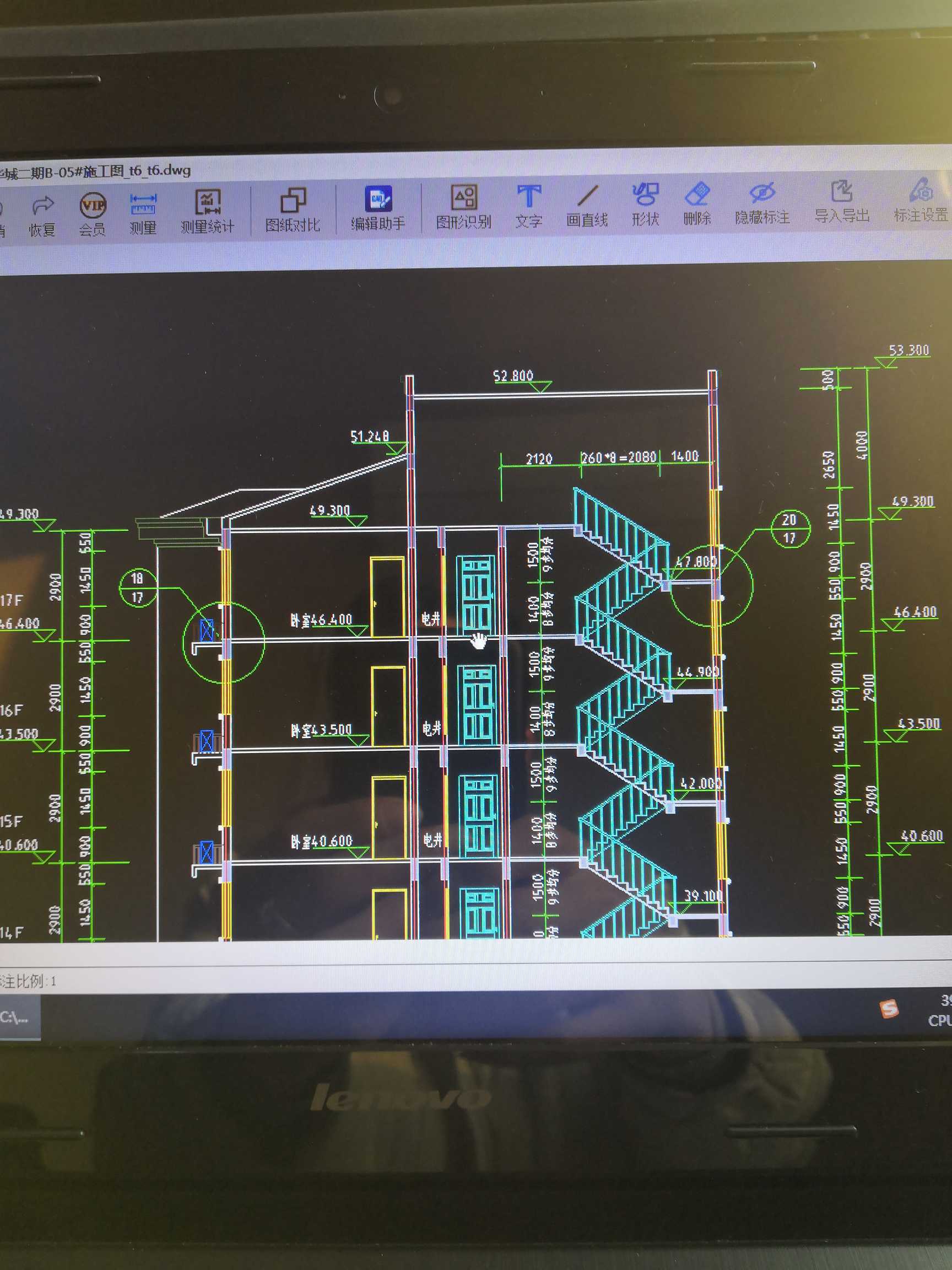Screen dimensions: 952x1270
Task: Select the 卧室43.500 room label
Action: (321, 730)
